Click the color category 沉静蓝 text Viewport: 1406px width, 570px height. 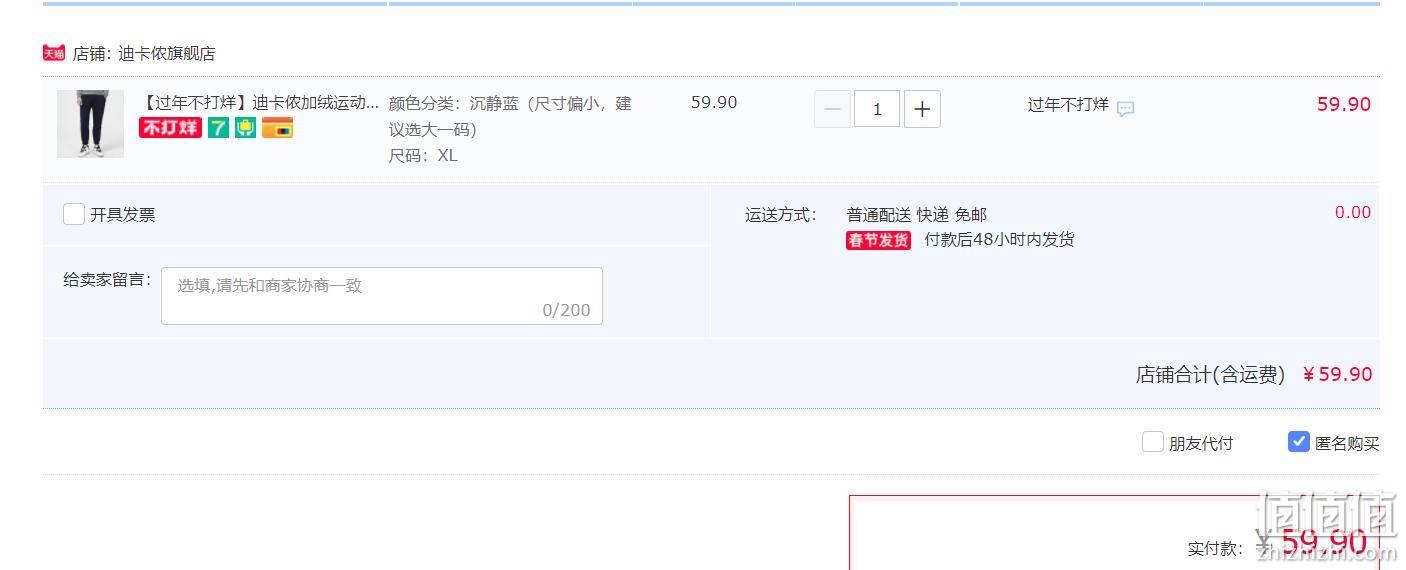pos(510,116)
